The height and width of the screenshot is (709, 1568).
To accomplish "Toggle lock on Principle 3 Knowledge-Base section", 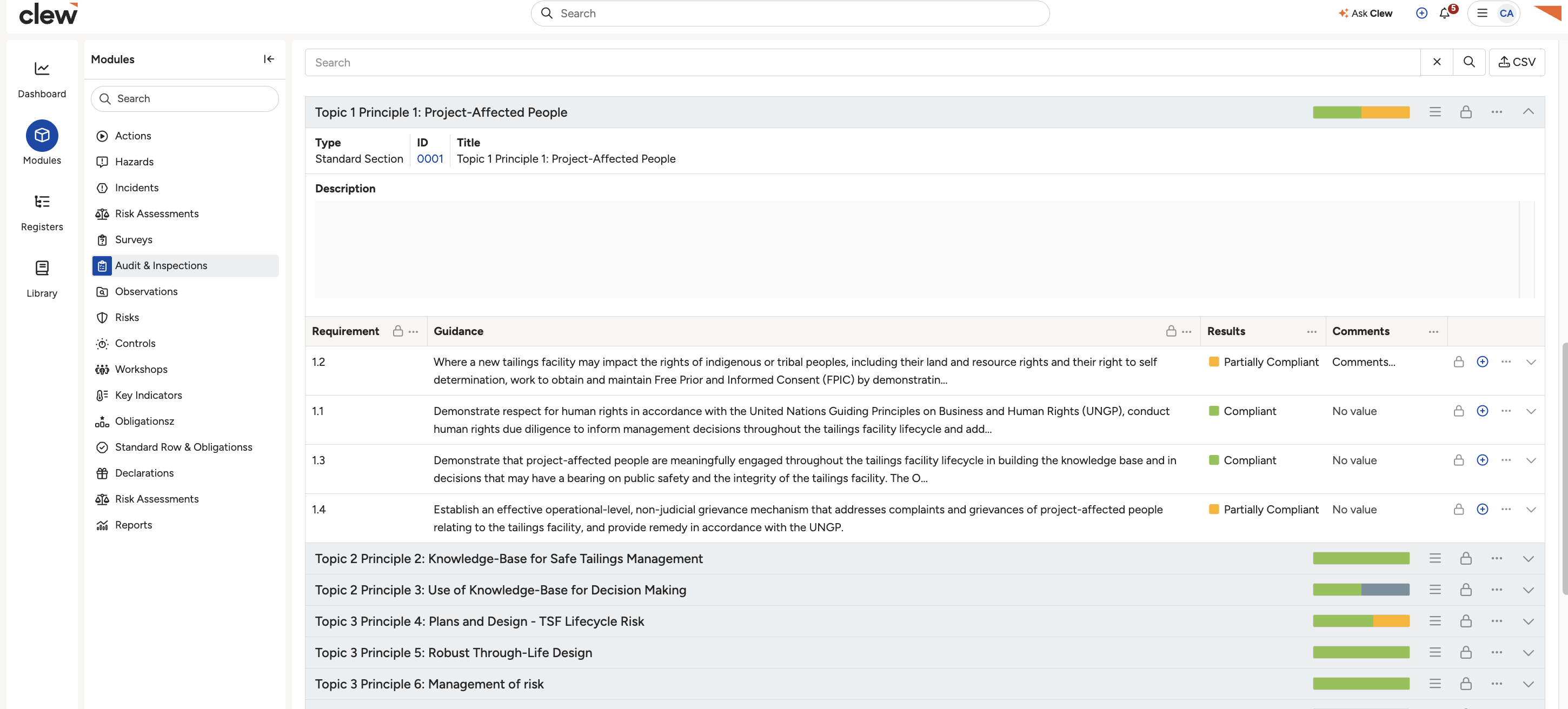I will pyautogui.click(x=1466, y=590).
